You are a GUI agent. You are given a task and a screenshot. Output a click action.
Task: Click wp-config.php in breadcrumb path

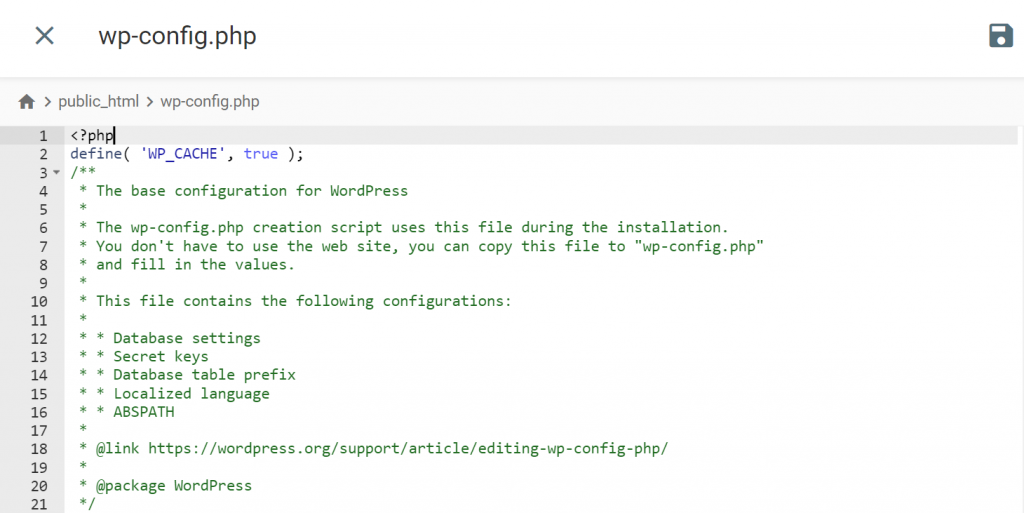[210, 102]
